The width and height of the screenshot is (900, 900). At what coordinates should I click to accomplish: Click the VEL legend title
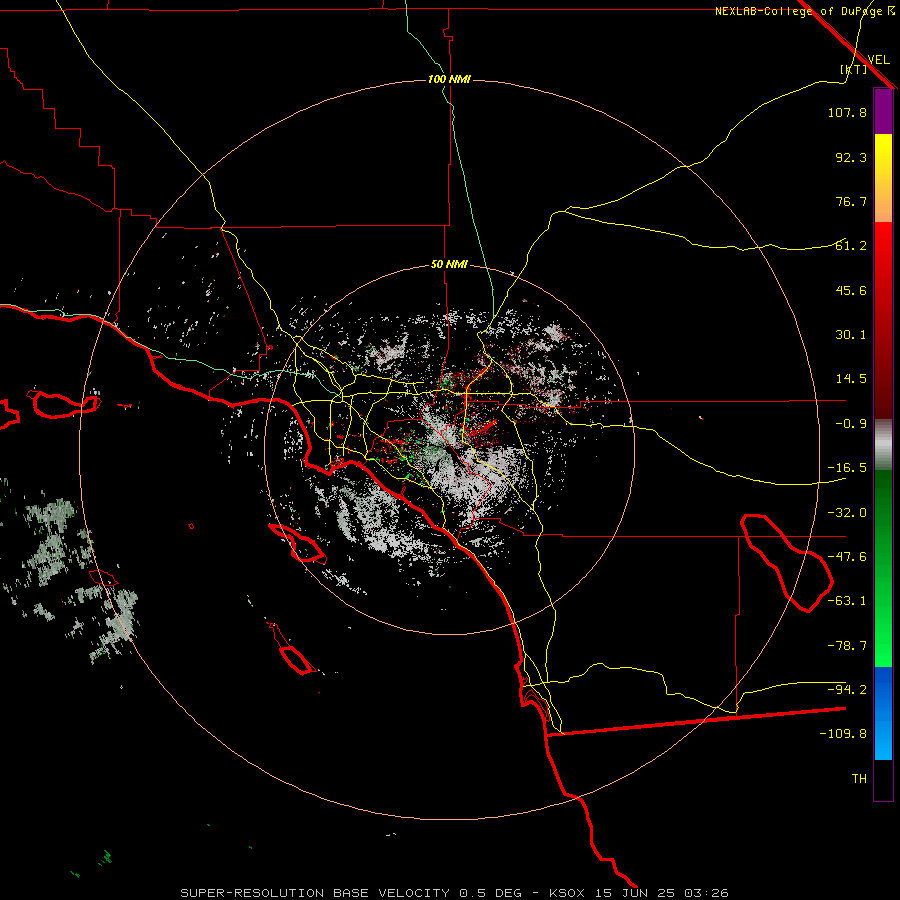(x=879, y=60)
